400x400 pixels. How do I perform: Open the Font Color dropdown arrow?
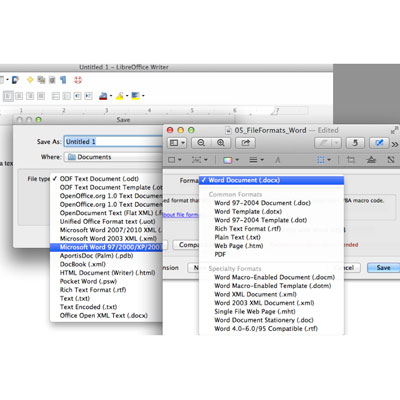click(x=111, y=96)
